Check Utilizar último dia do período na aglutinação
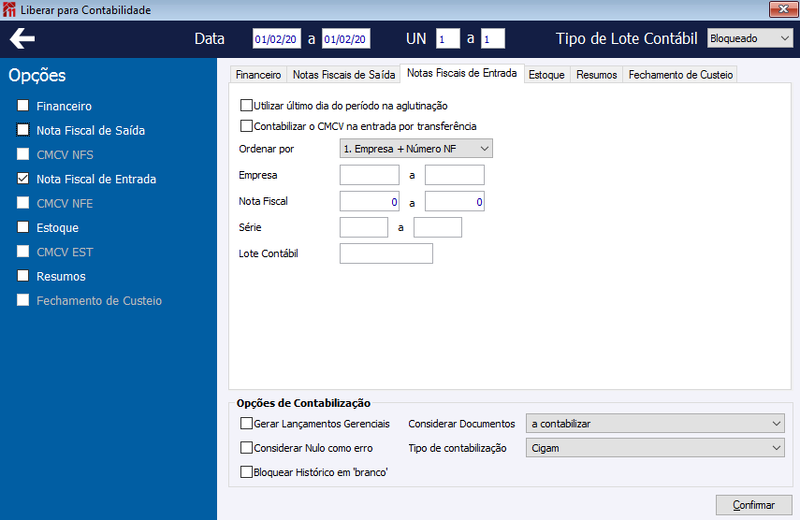The width and height of the screenshot is (800, 520). 246,106
